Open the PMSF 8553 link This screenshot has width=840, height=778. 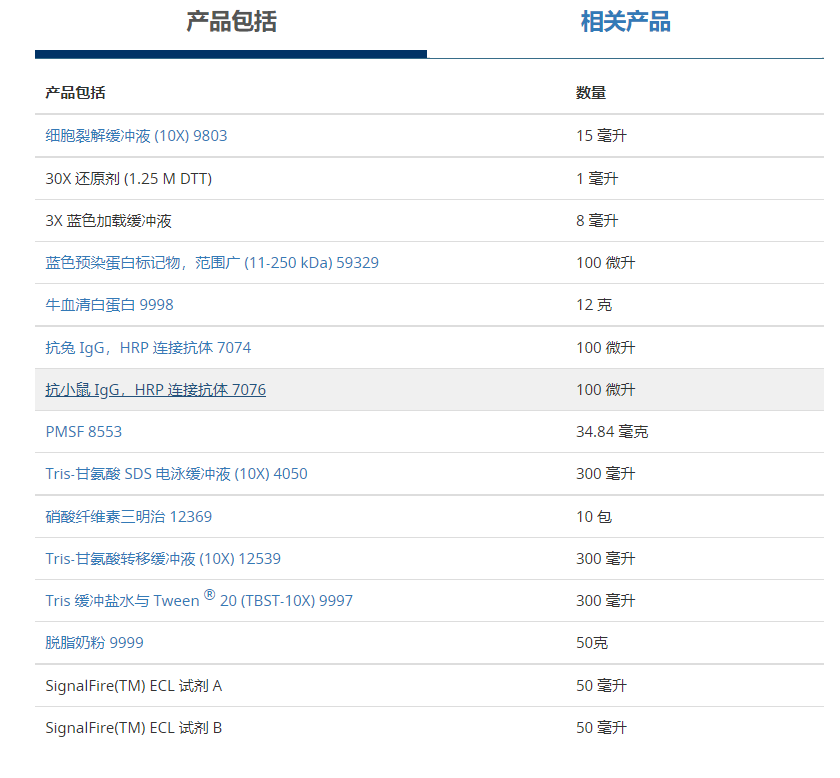84,432
